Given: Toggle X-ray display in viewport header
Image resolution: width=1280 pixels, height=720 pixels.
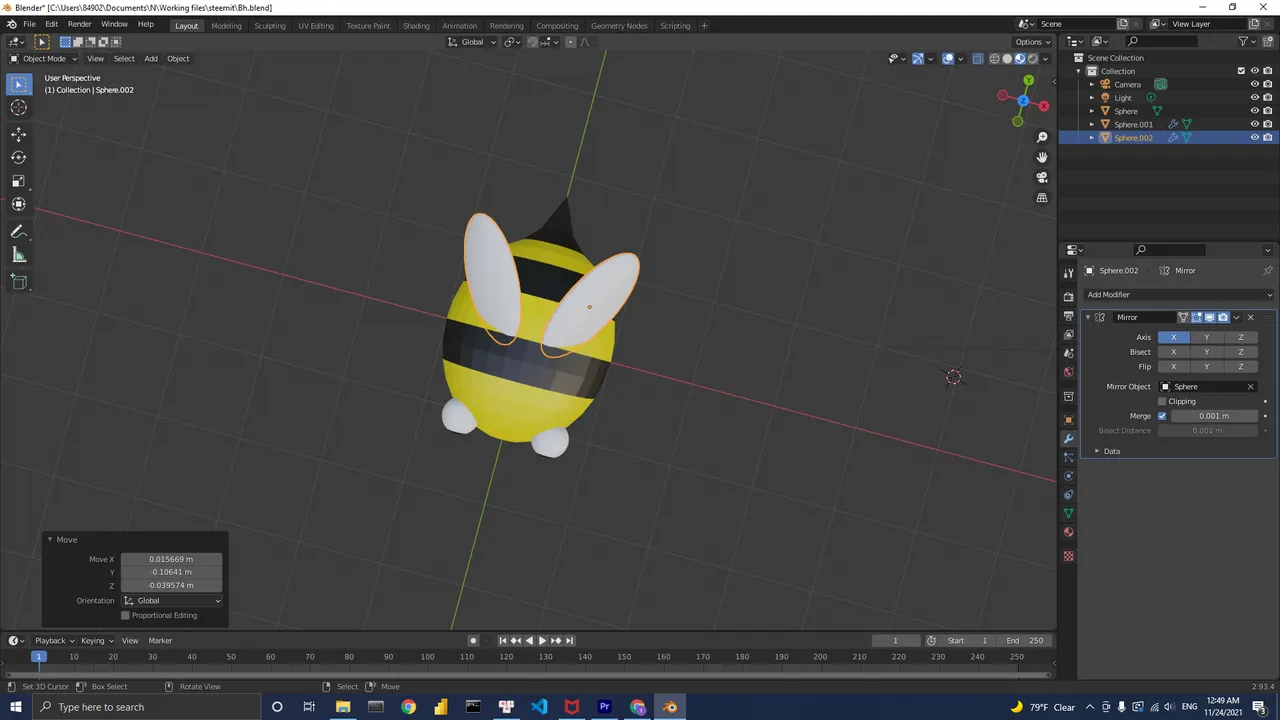Looking at the screenshot, I should (978, 58).
